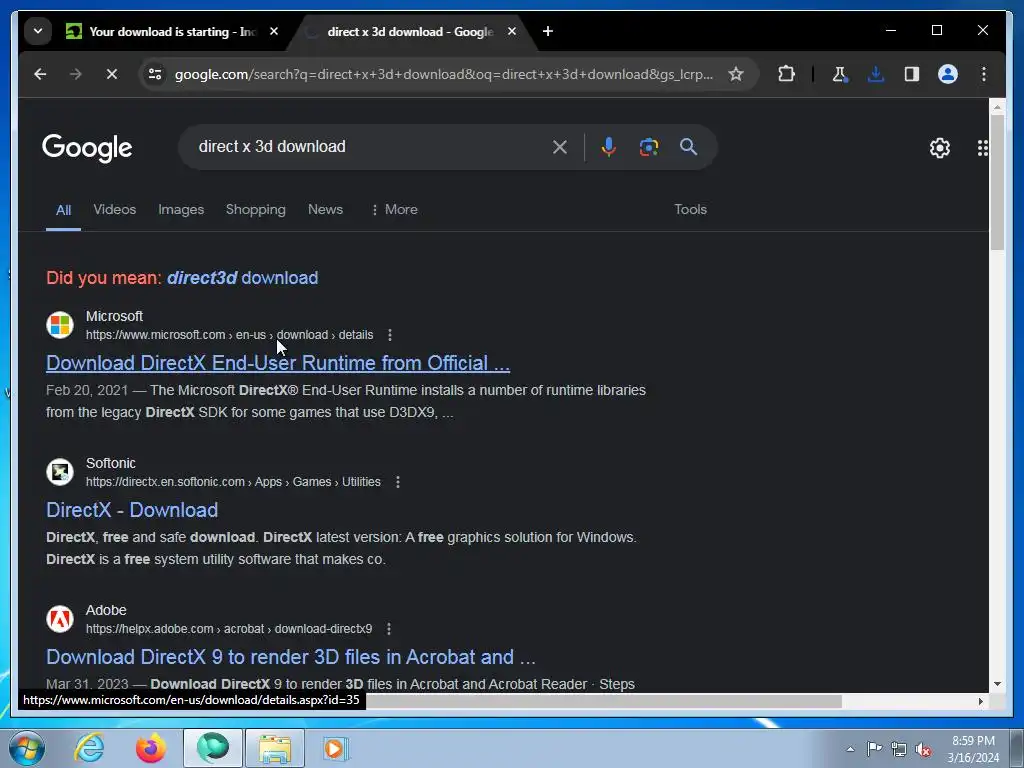Screen dimensions: 1024x768
Task: Open 'Download DirectX 9 to render 3D' result
Action: click(x=291, y=657)
